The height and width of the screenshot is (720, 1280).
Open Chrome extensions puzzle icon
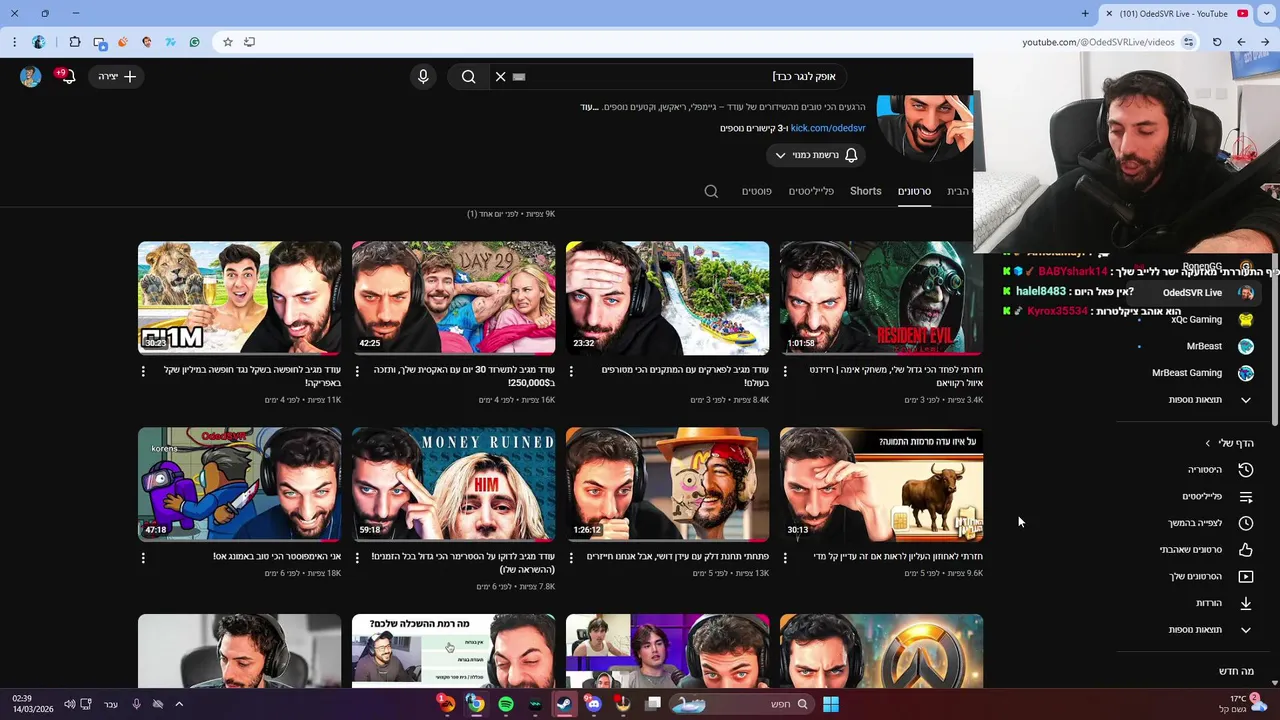[x=75, y=42]
